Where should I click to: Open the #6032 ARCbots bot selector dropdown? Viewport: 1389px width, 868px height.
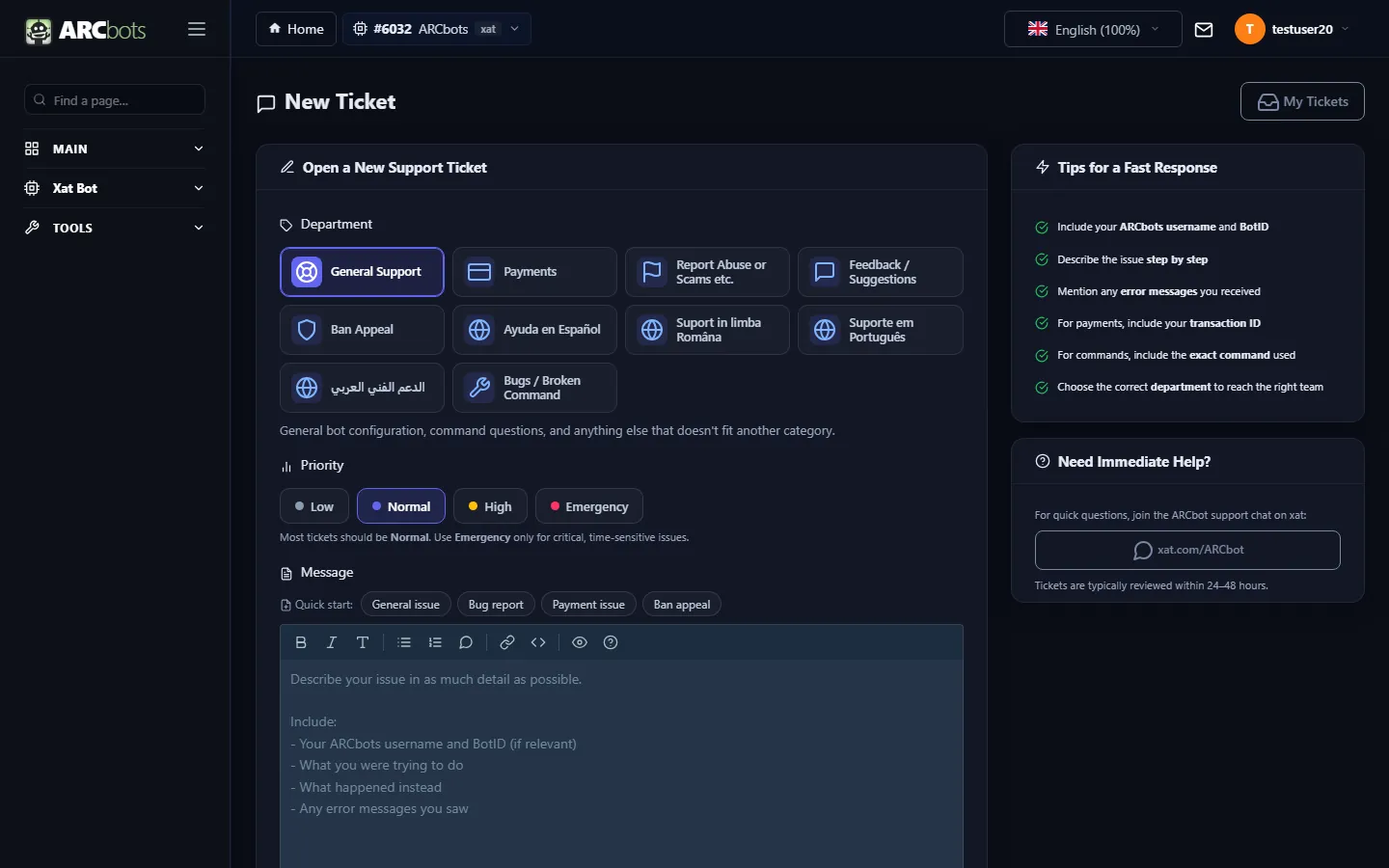[x=436, y=29]
